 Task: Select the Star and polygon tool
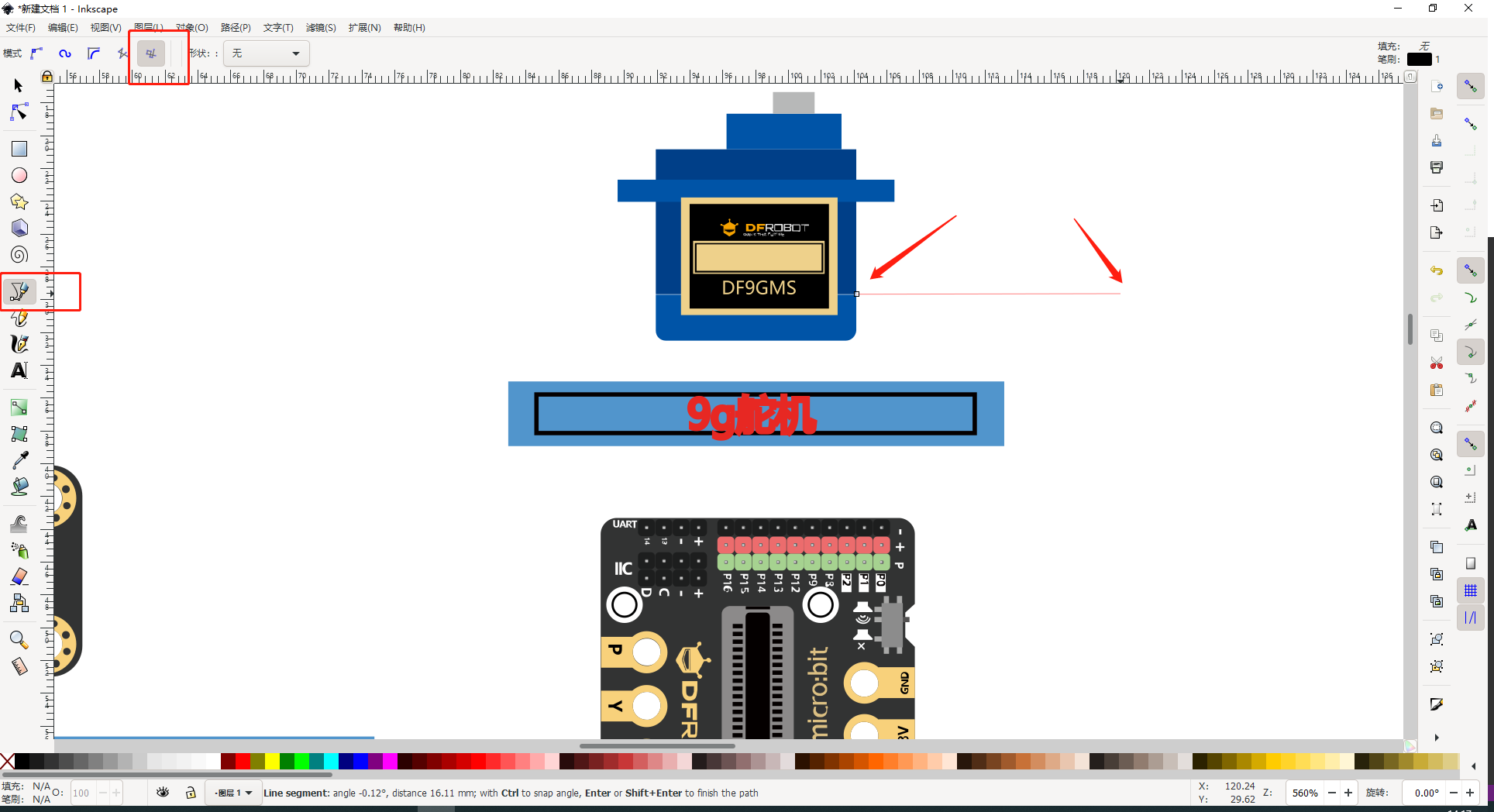tap(19, 202)
